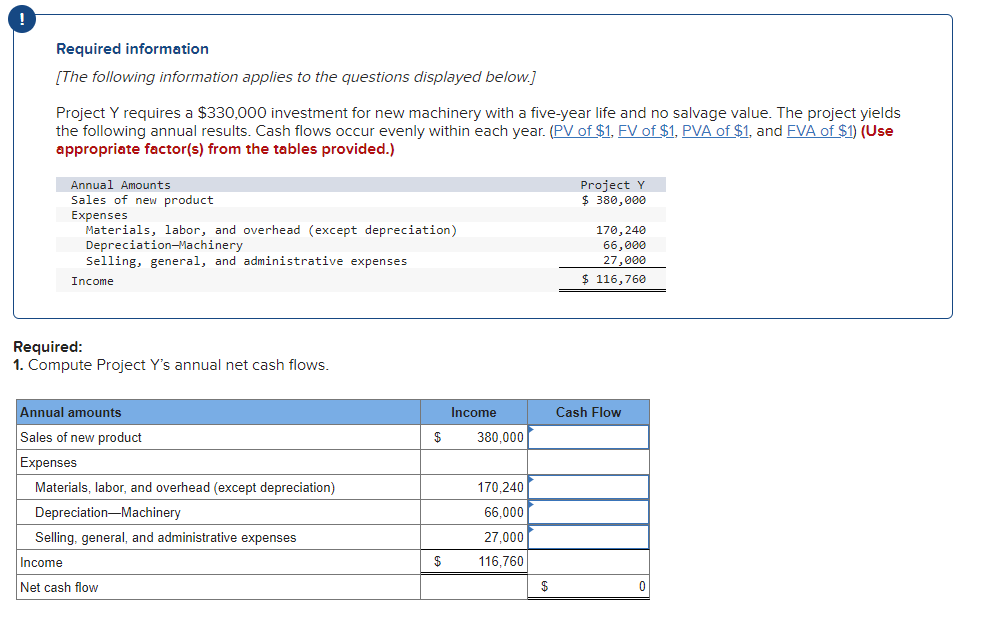Image resolution: width=988 pixels, height=640 pixels.
Task: Select Cash Flow input for Materials, labor, and overhead
Action: [x=589, y=488]
